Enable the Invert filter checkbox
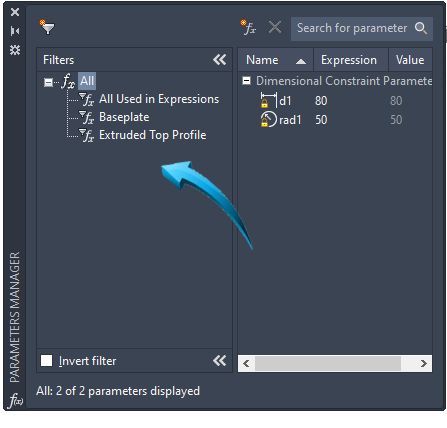 (46, 361)
